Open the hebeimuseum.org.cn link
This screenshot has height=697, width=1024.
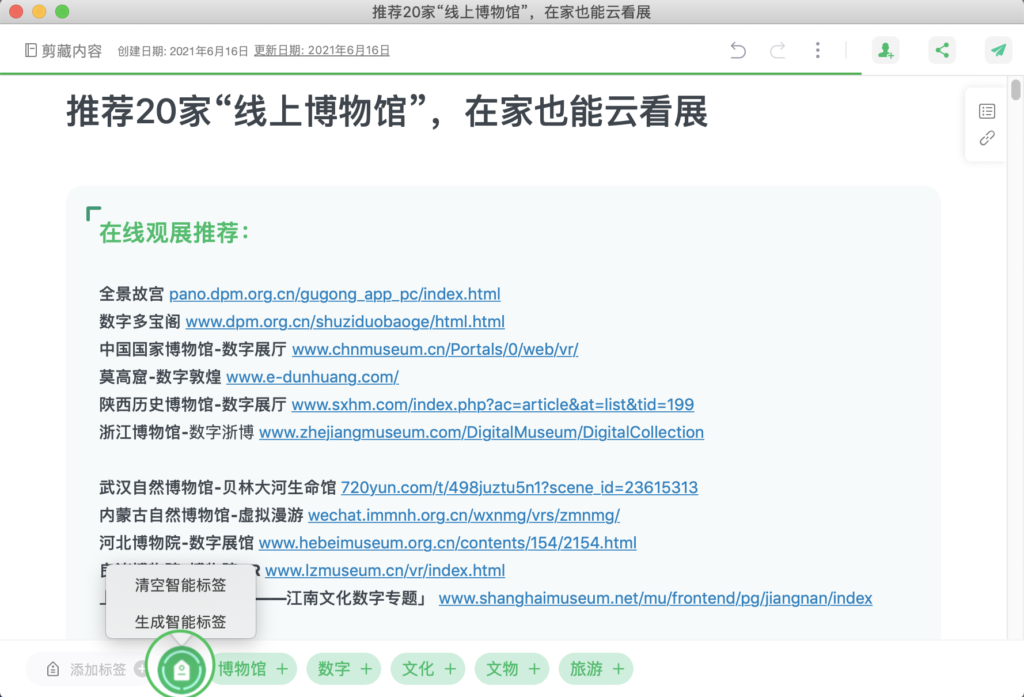point(447,542)
